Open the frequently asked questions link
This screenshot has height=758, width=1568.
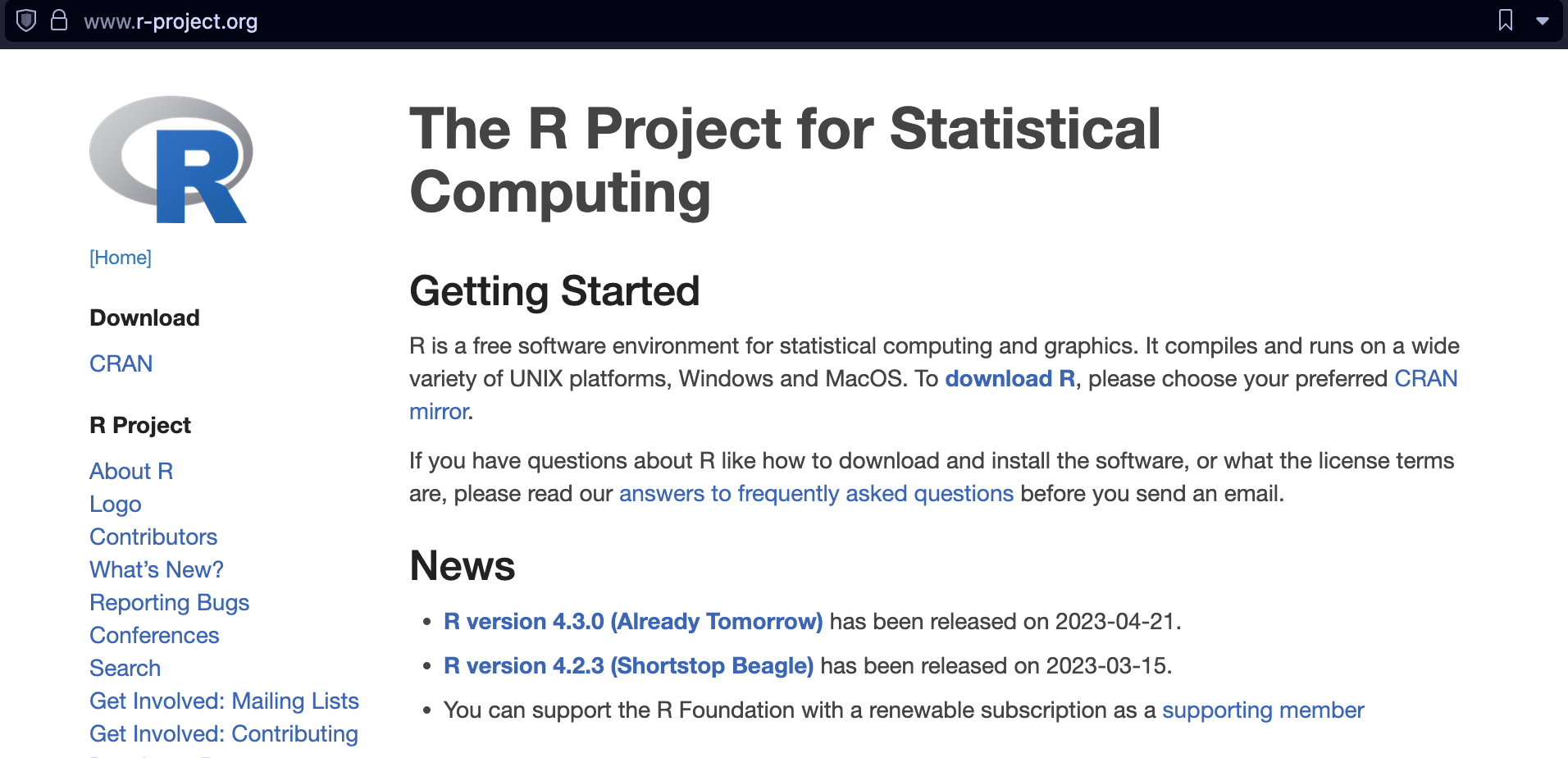pyautogui.click(x=816, y=493)
